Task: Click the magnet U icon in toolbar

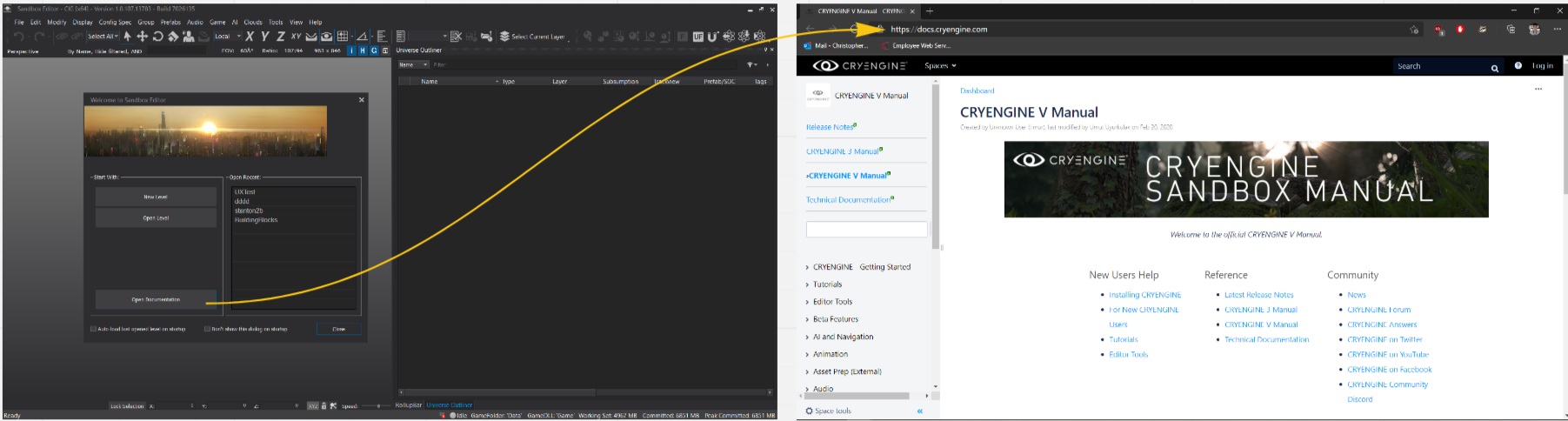Action: click(713, 37)
